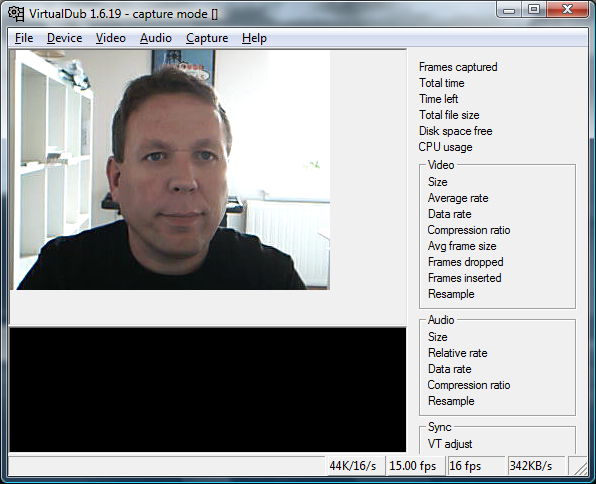Click the webcam video preview
Image resolution: width=596 pixels, height=484 pixels.
(170, 170)
